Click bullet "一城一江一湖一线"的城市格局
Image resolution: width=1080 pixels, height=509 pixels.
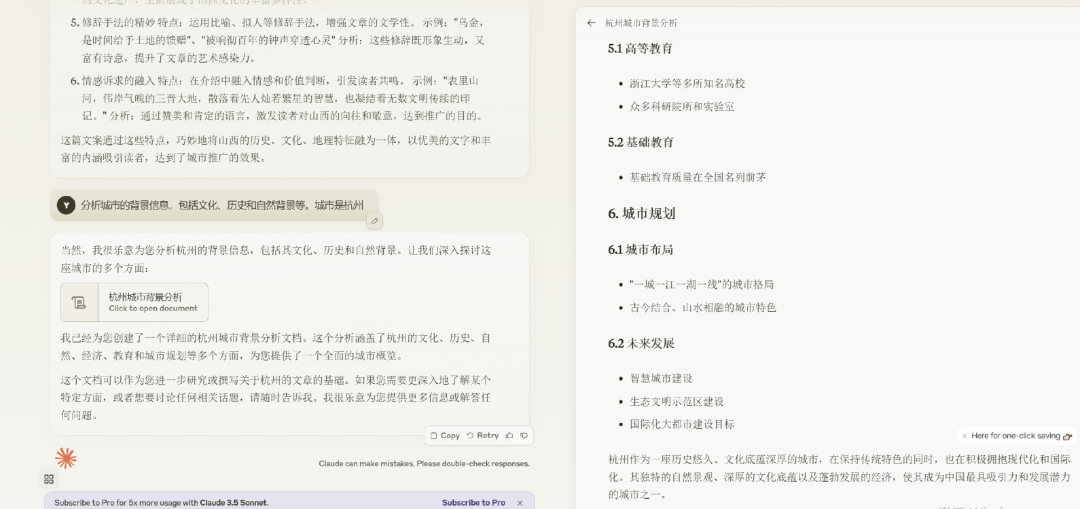click(x=700, y=284)
